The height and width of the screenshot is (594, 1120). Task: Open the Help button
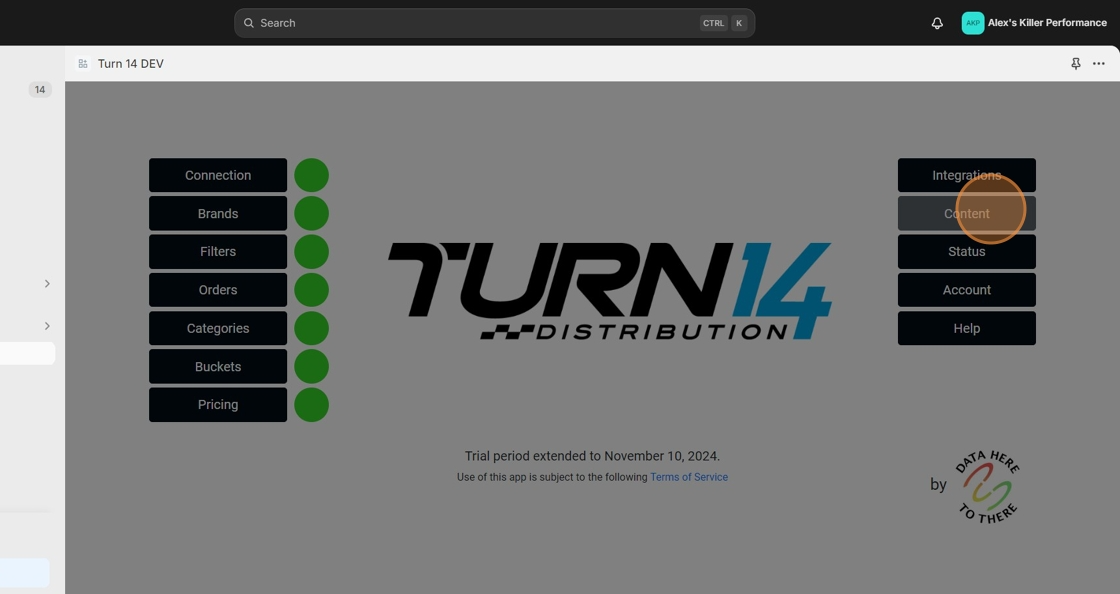(966, 328)
